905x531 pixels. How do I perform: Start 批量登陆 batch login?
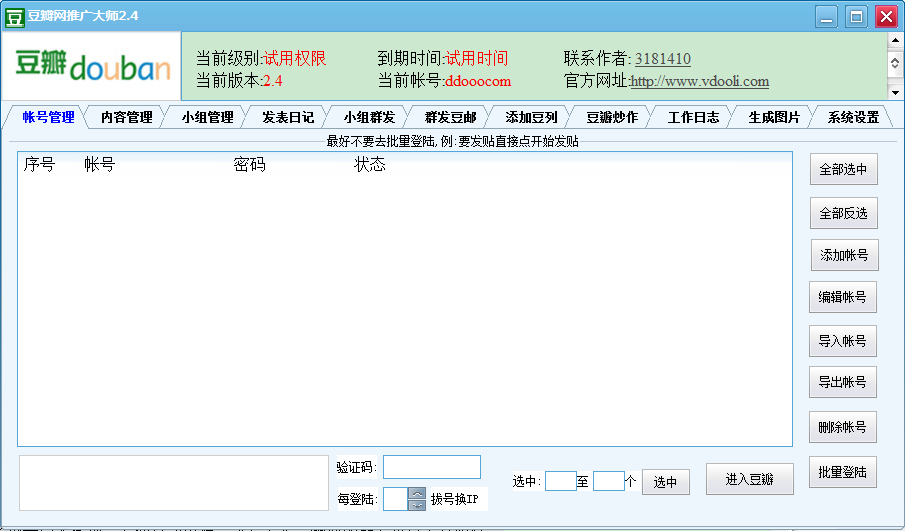843,472
